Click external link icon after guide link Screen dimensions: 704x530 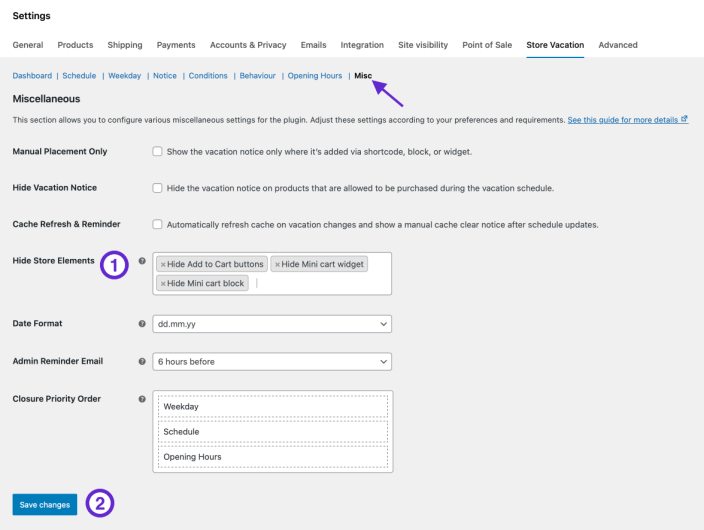[684, 120]
